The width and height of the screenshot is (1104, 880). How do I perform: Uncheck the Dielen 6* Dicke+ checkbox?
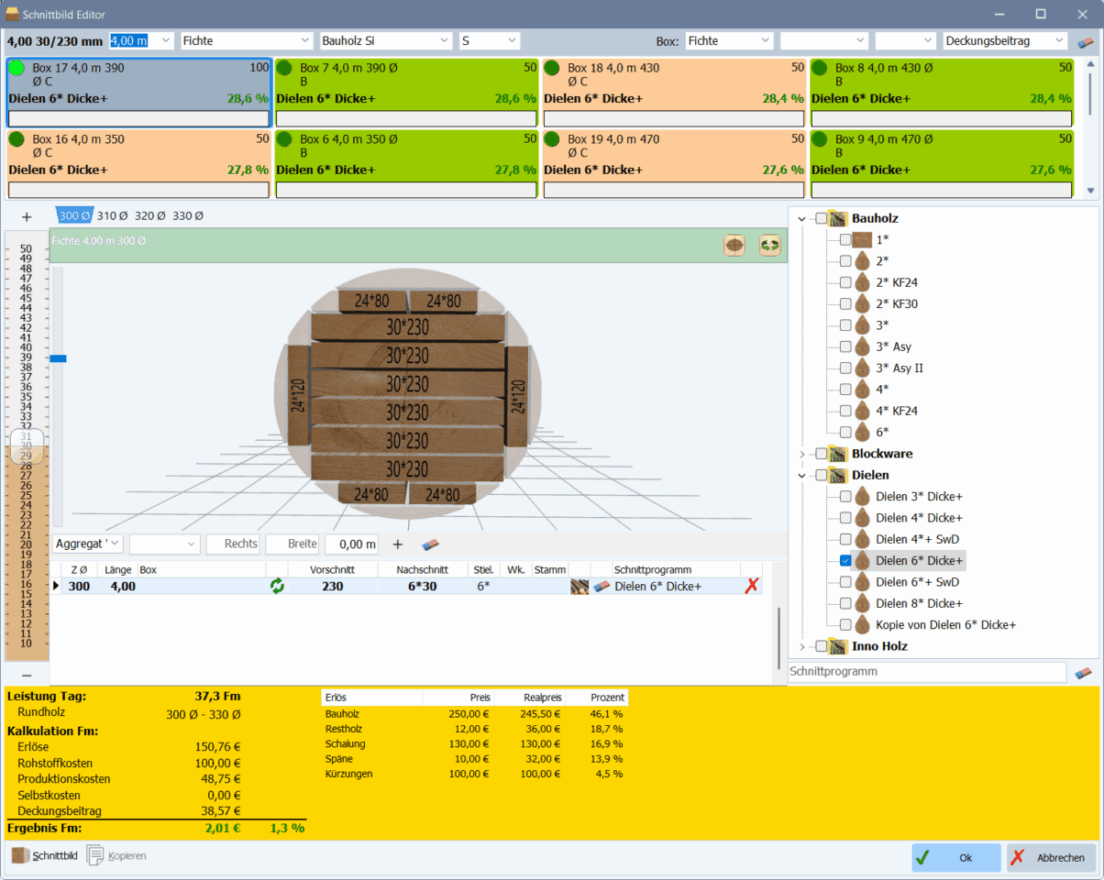(x=846, y=561)
